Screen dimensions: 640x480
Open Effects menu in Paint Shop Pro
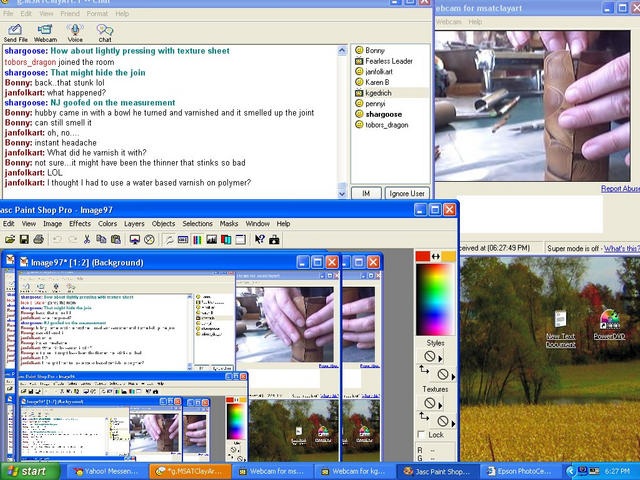tap(80, 224)
